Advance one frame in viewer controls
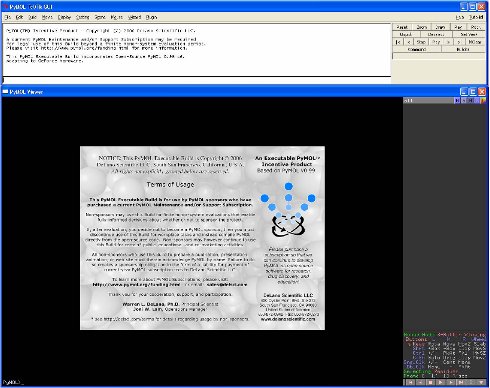Image resolution: width=490 pixels, height=388 pixels. coord(451,383)
